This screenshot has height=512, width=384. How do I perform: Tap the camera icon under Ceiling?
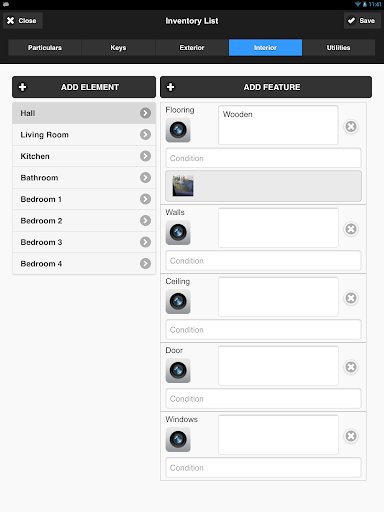pyautogui.click(x=178, y=301)
